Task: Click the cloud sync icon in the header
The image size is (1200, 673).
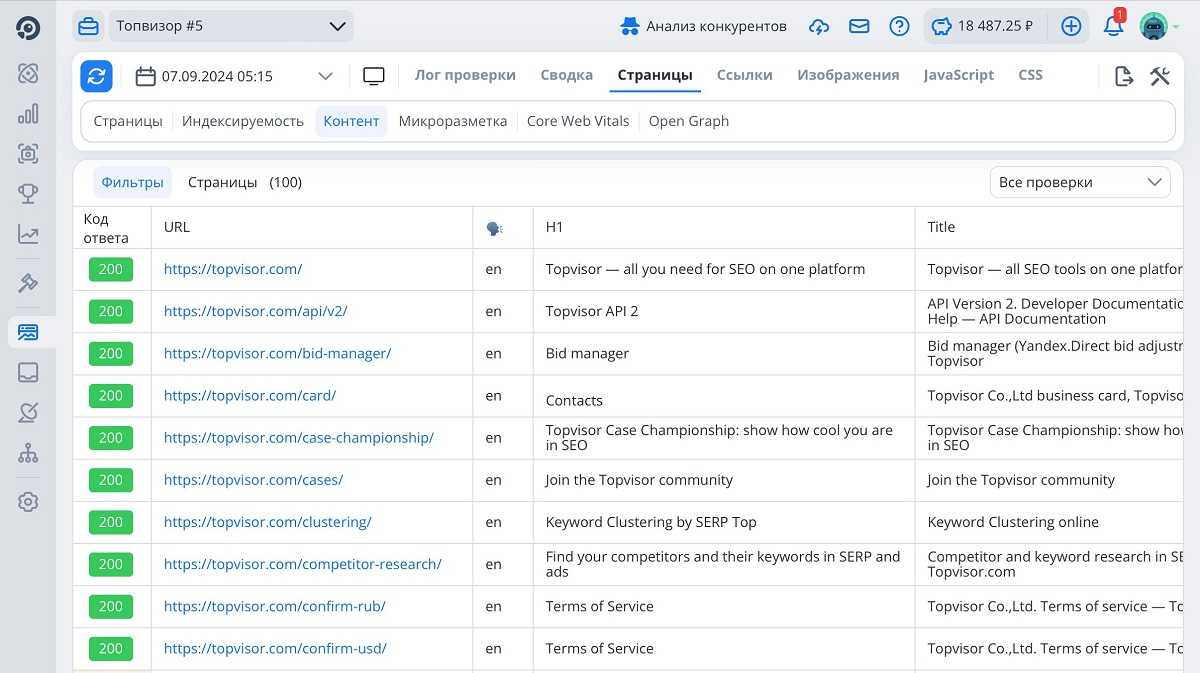Action: [x=819, y=26]
